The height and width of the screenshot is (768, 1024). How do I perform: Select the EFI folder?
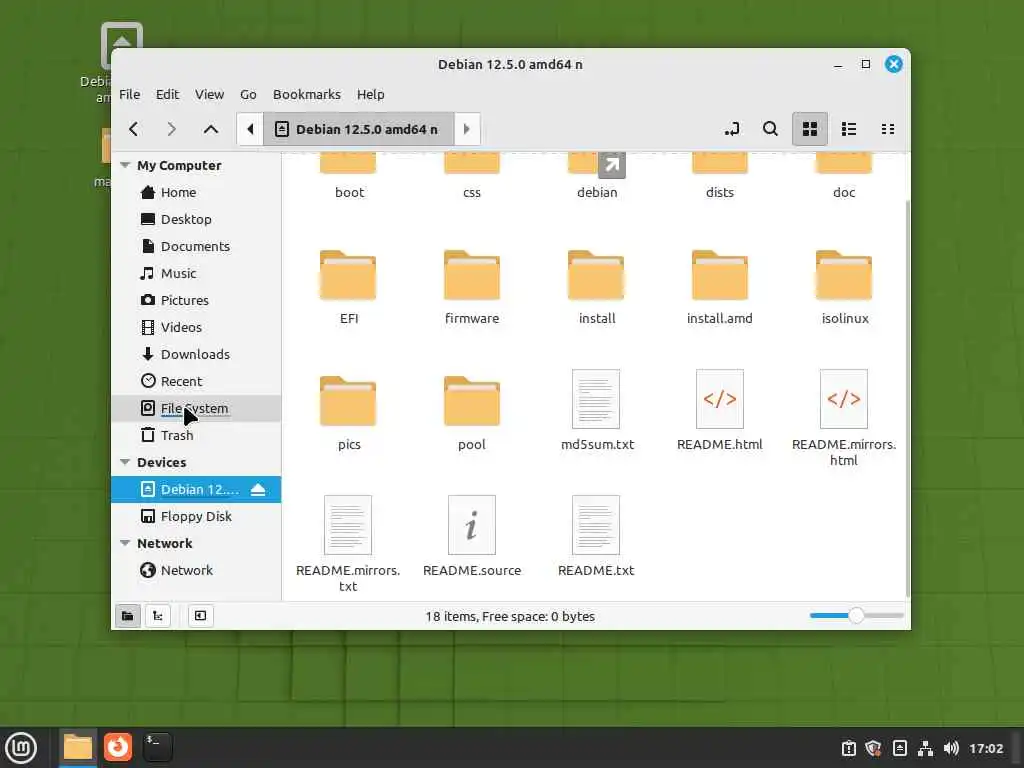pyautogui.click(x=348, y=287)
